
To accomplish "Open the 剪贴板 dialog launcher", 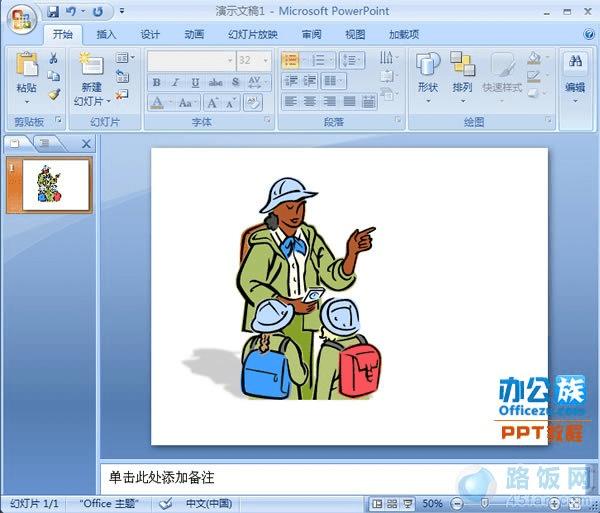I will pyautogui.click(x=58, y=121).
